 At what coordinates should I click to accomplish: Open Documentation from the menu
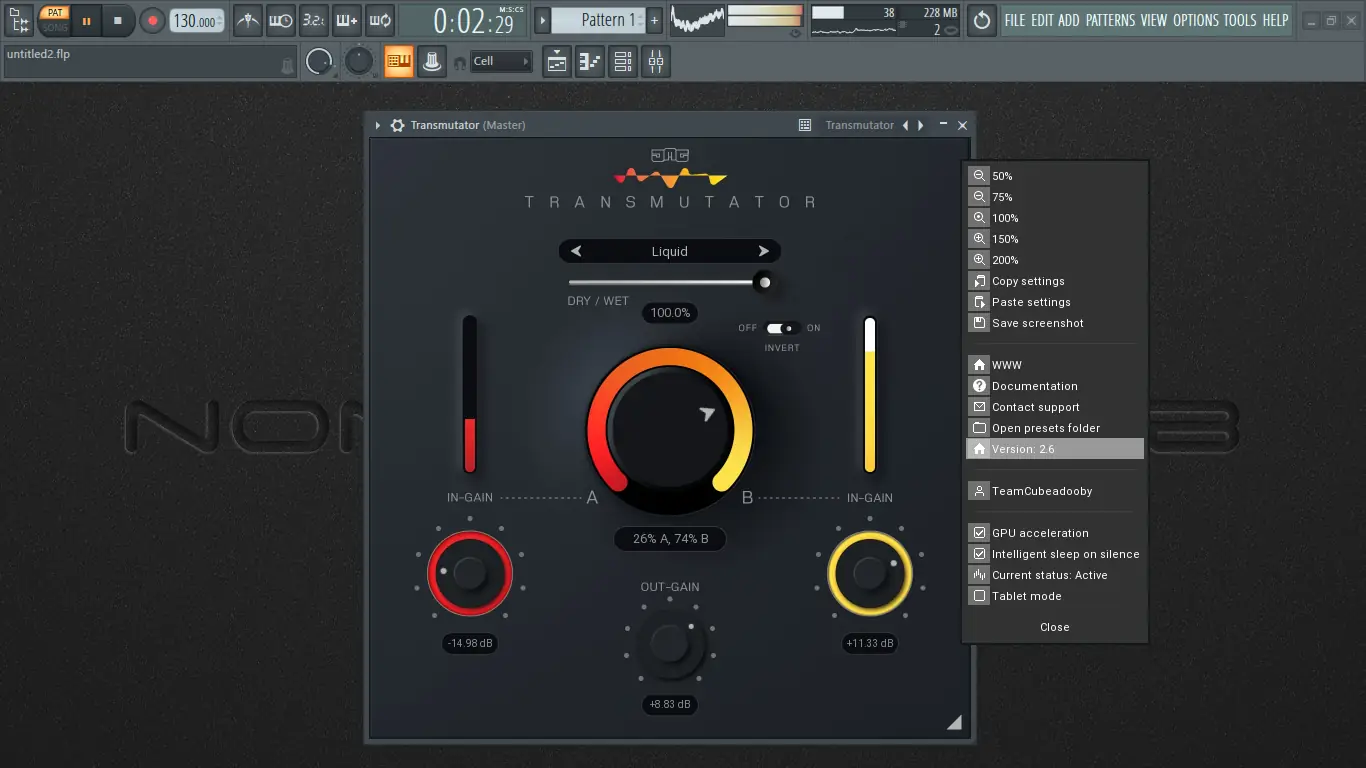coord(1055,386)
